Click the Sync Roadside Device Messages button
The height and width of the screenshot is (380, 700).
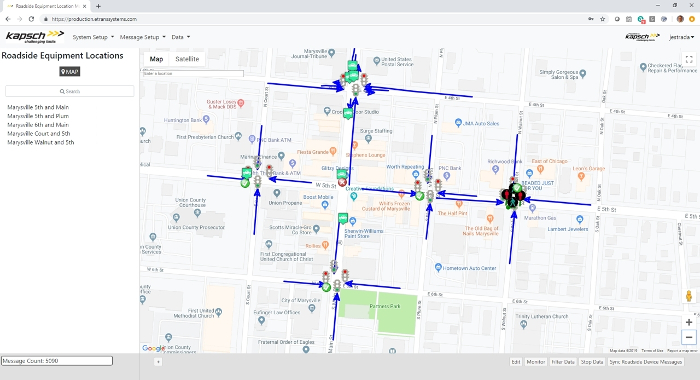pyautogui.click(x=646, y=362)
